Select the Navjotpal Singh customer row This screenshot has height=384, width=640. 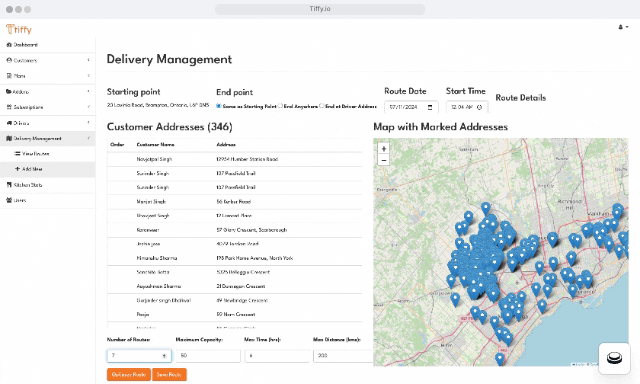tap(234, 159)
